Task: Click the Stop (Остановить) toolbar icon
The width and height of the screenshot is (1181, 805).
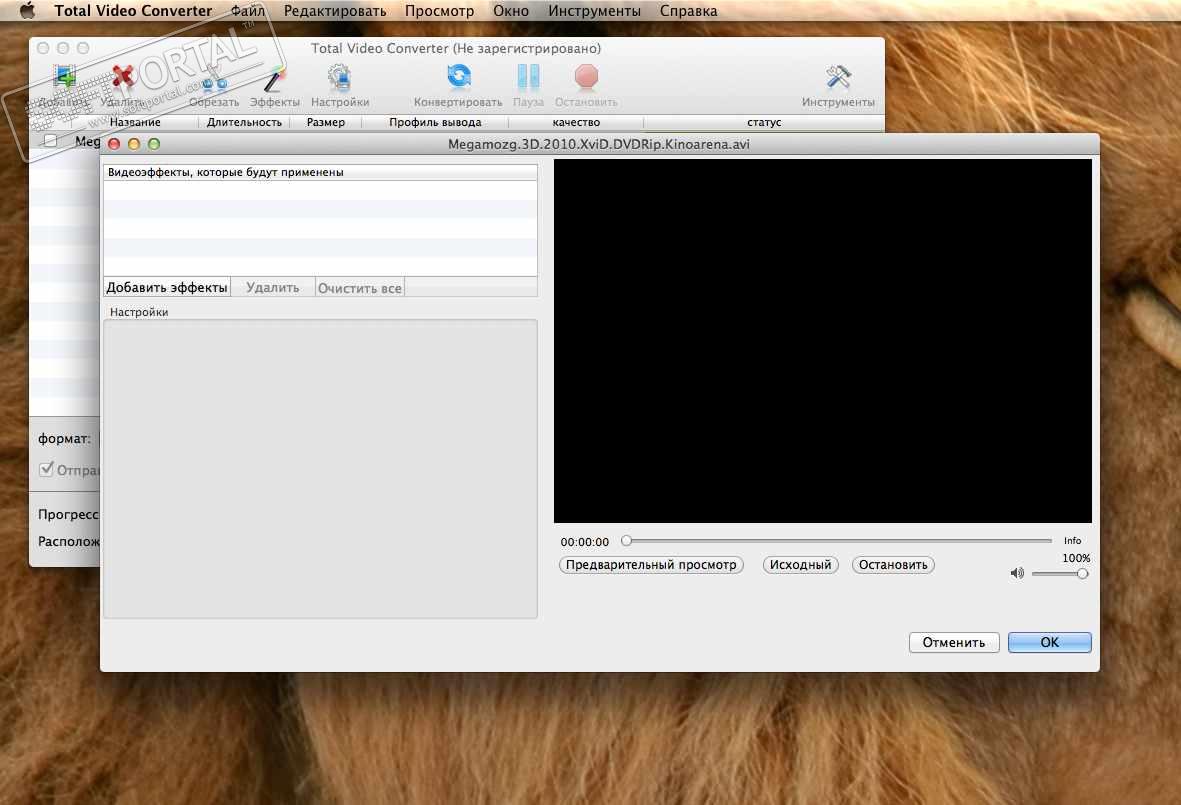Action: coord(586,77)
